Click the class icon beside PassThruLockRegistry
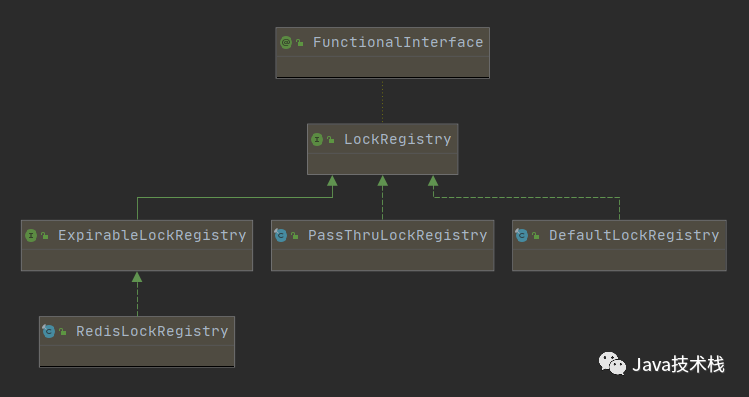This screenshot has width=749, height=397. [280, 235]
